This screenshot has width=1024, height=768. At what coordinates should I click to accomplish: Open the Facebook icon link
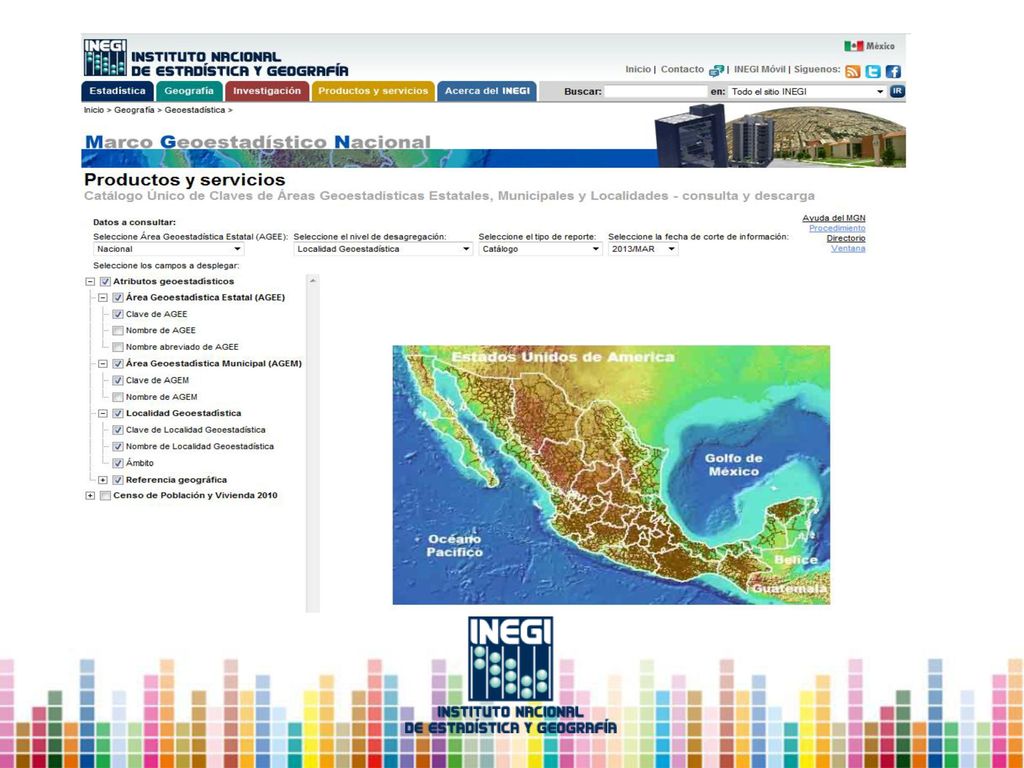click(893, 71)
